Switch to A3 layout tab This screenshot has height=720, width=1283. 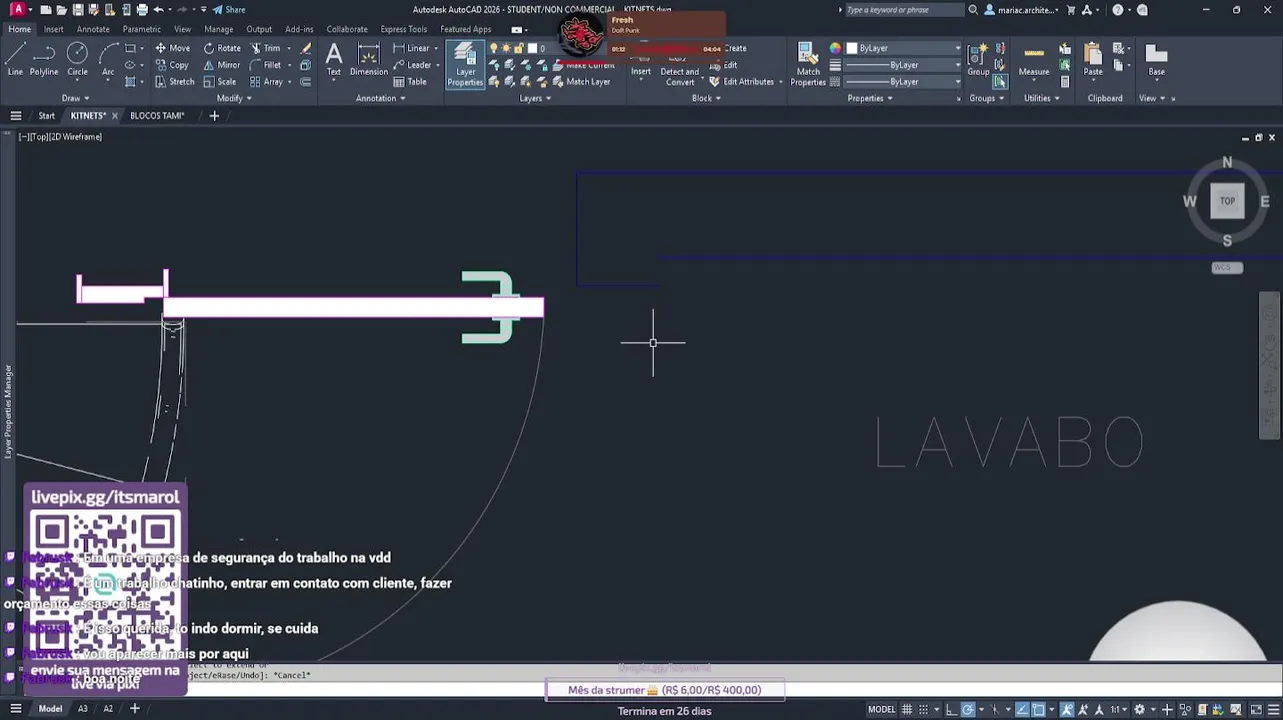(x=83, y=709)
